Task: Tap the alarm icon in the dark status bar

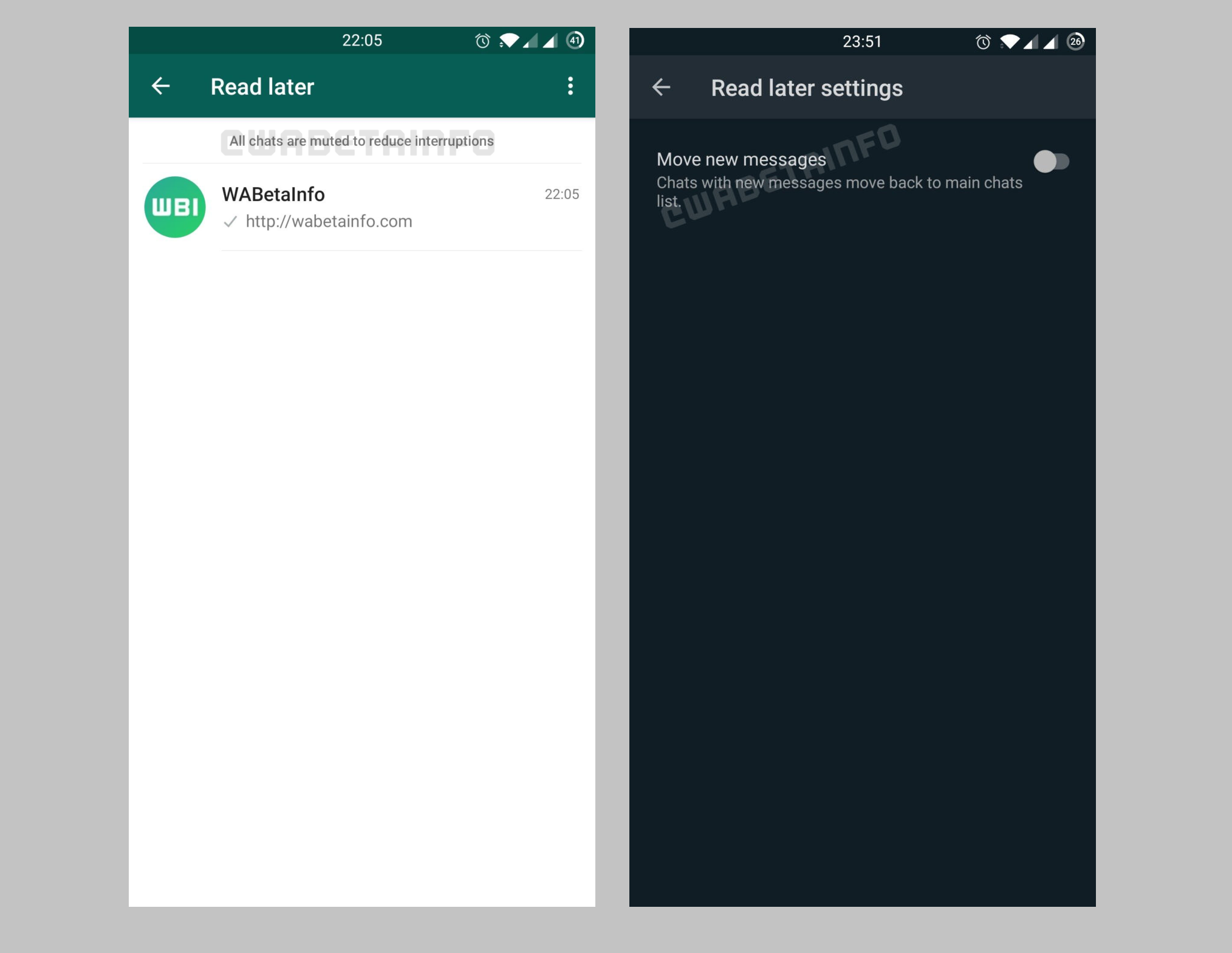Action: pos(983,42)
